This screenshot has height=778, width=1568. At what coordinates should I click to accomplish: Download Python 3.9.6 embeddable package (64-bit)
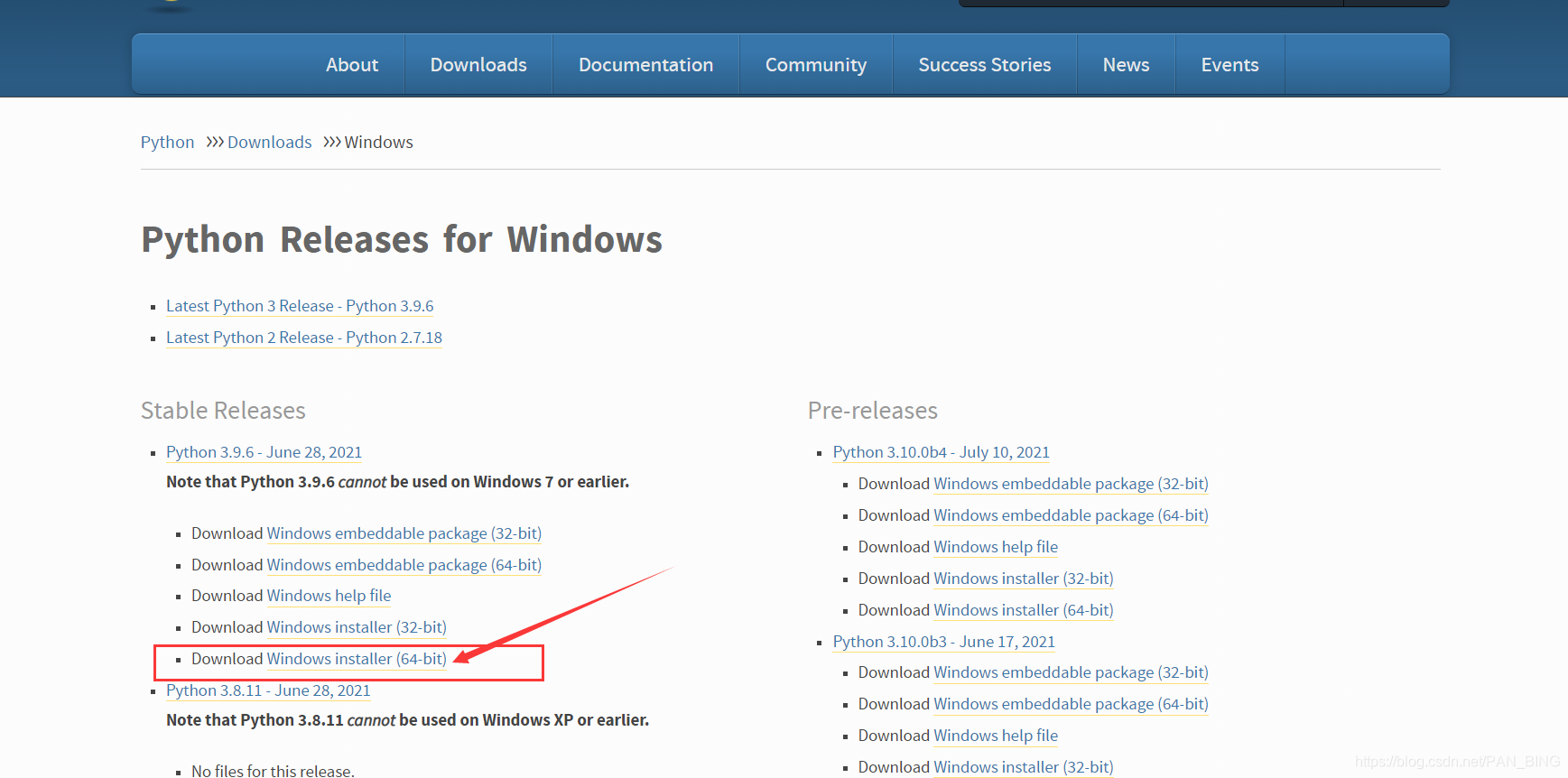(404, 565)
